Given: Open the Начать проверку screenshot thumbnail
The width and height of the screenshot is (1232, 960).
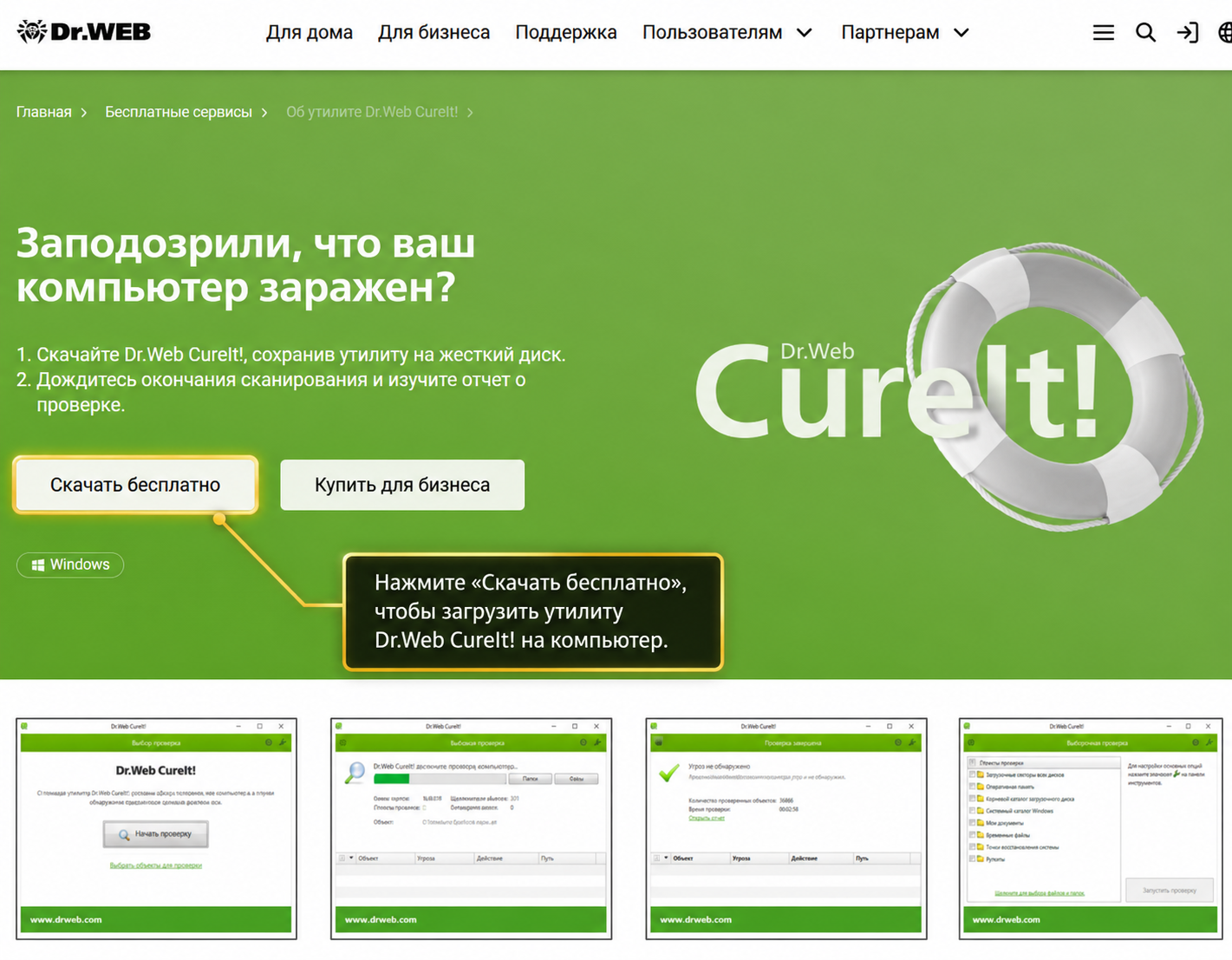Looking at the screenshot, I should [x=156, y=828].
